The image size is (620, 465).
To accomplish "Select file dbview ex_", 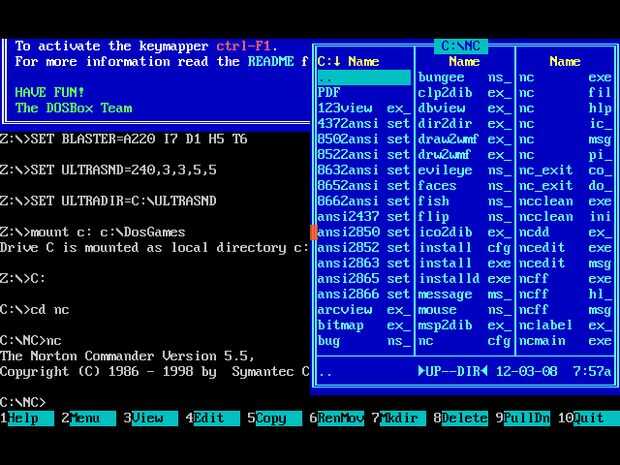I will click(x=465, y=108).
